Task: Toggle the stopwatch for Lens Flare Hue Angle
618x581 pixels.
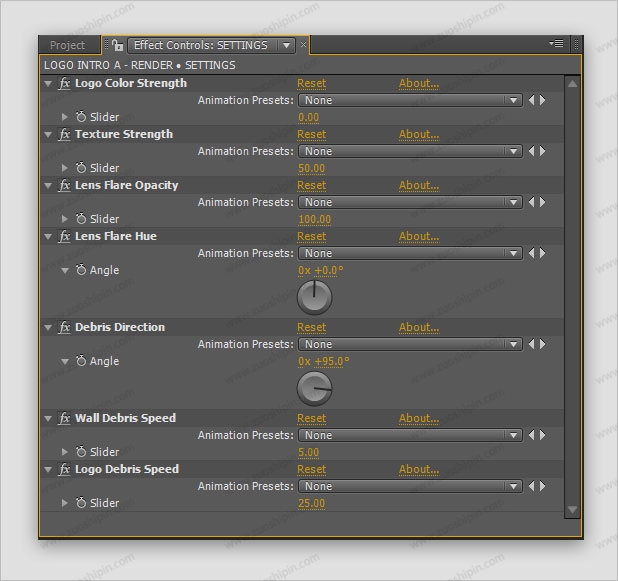Action: pyautogui.click(x=81, y=271)
